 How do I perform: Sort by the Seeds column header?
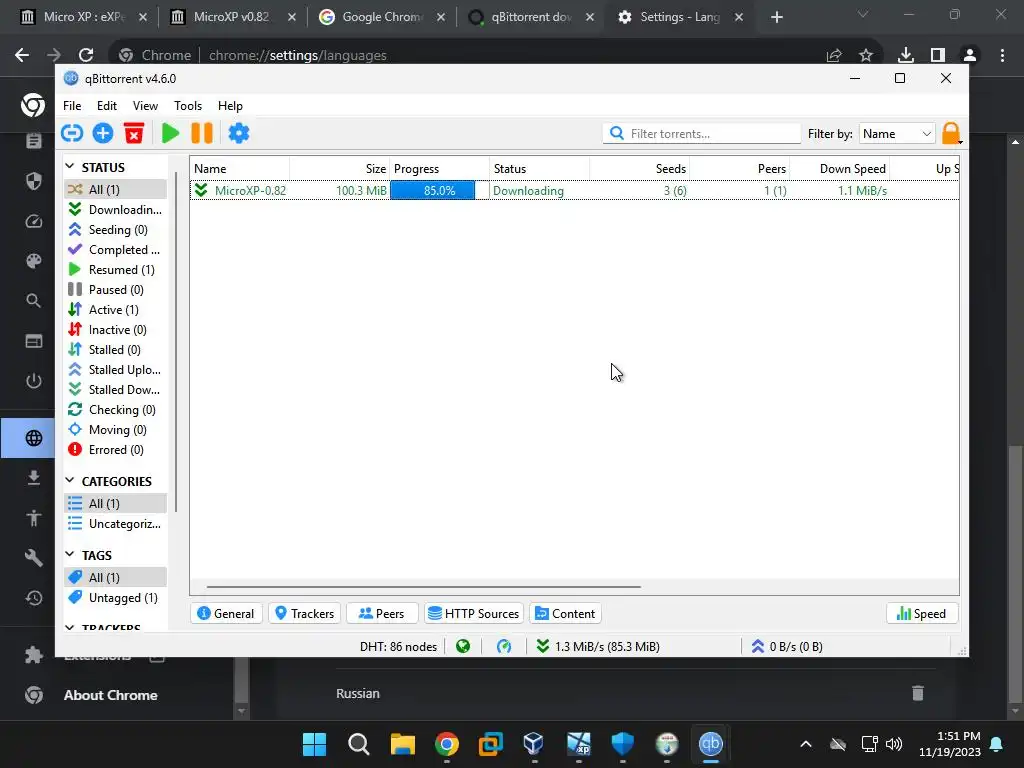tap(639, 168)
